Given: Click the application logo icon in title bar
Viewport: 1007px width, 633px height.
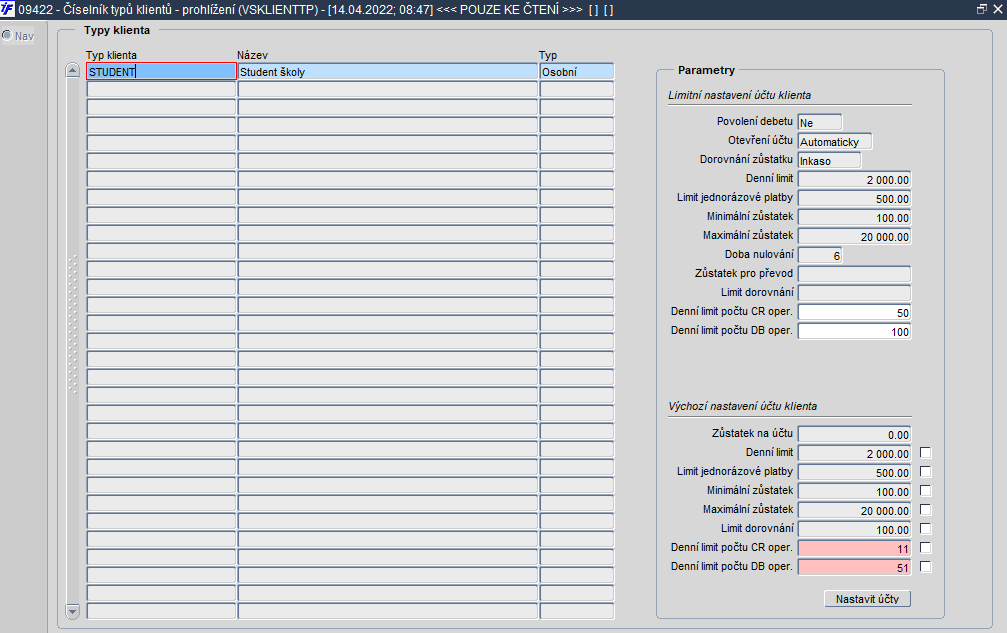Looking at the screenshot, I should click(x=7, y=9).
